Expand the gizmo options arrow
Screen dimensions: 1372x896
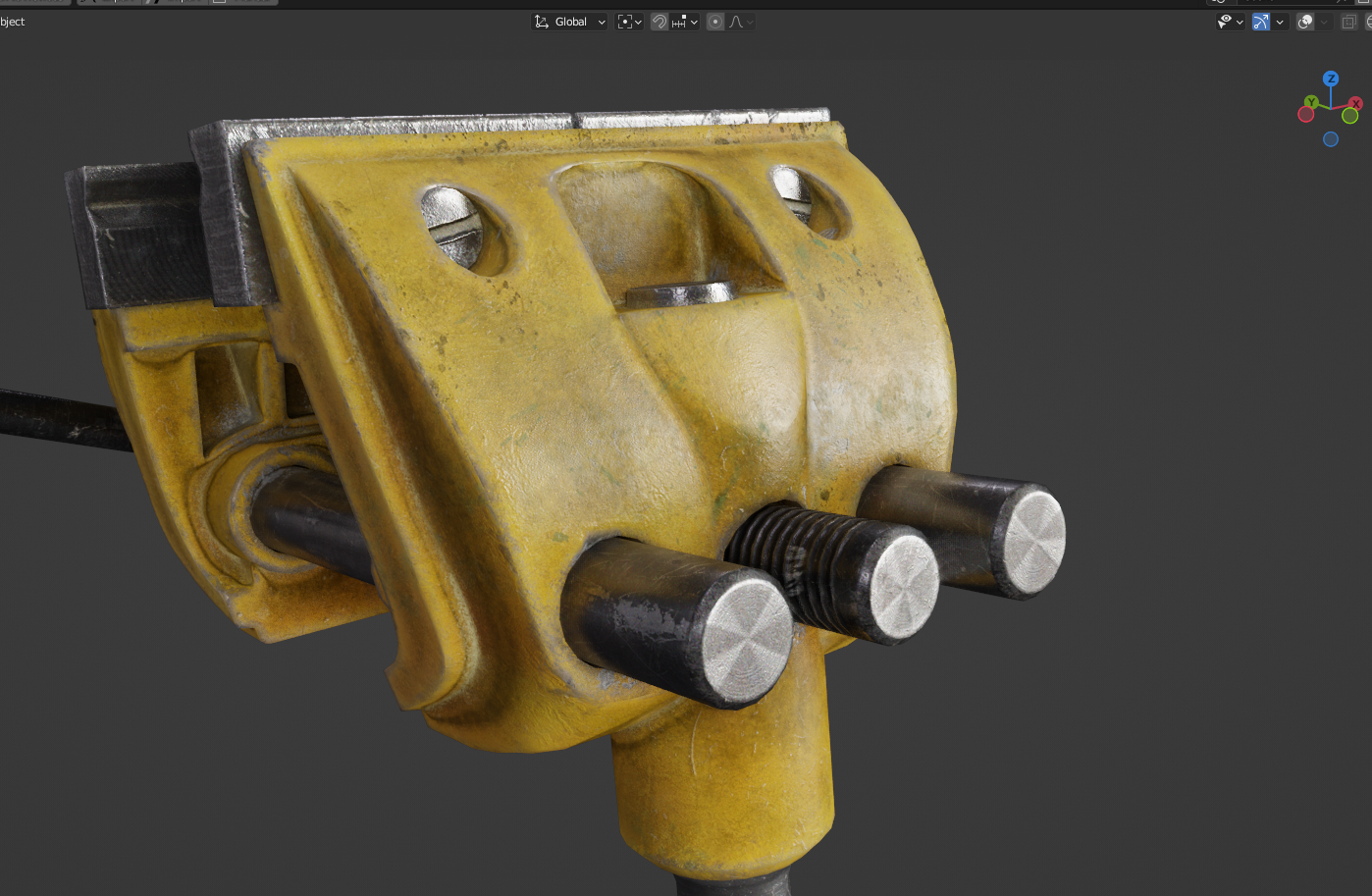[1280, 22]
